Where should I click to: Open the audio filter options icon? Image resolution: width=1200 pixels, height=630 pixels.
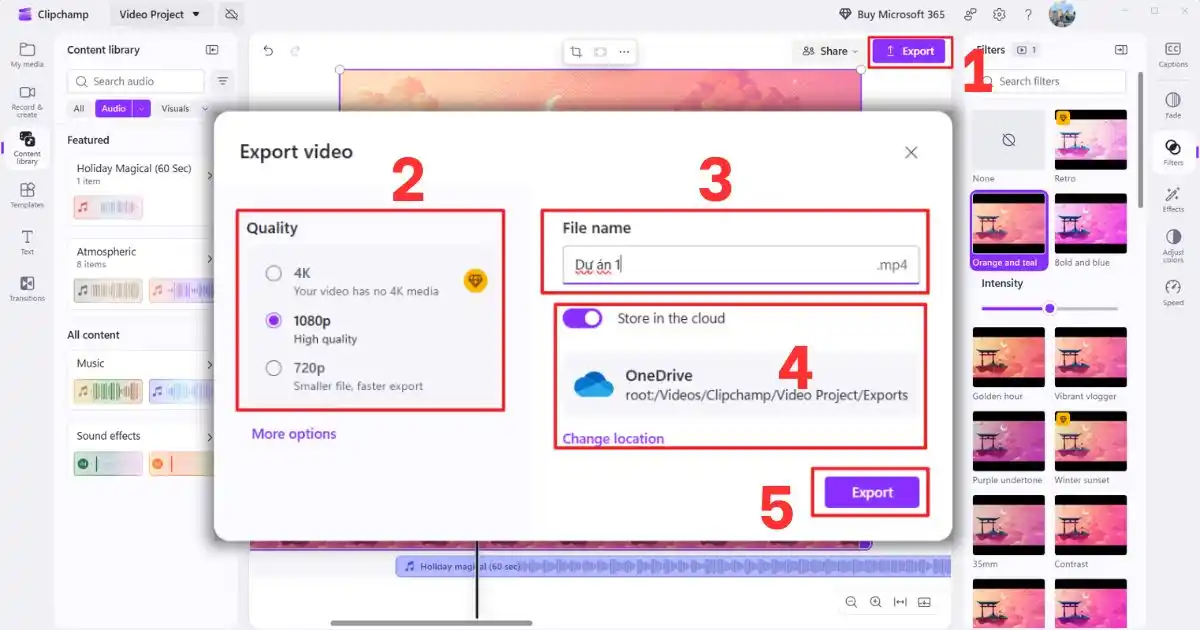pyautogui.click(x=222, y=81)
